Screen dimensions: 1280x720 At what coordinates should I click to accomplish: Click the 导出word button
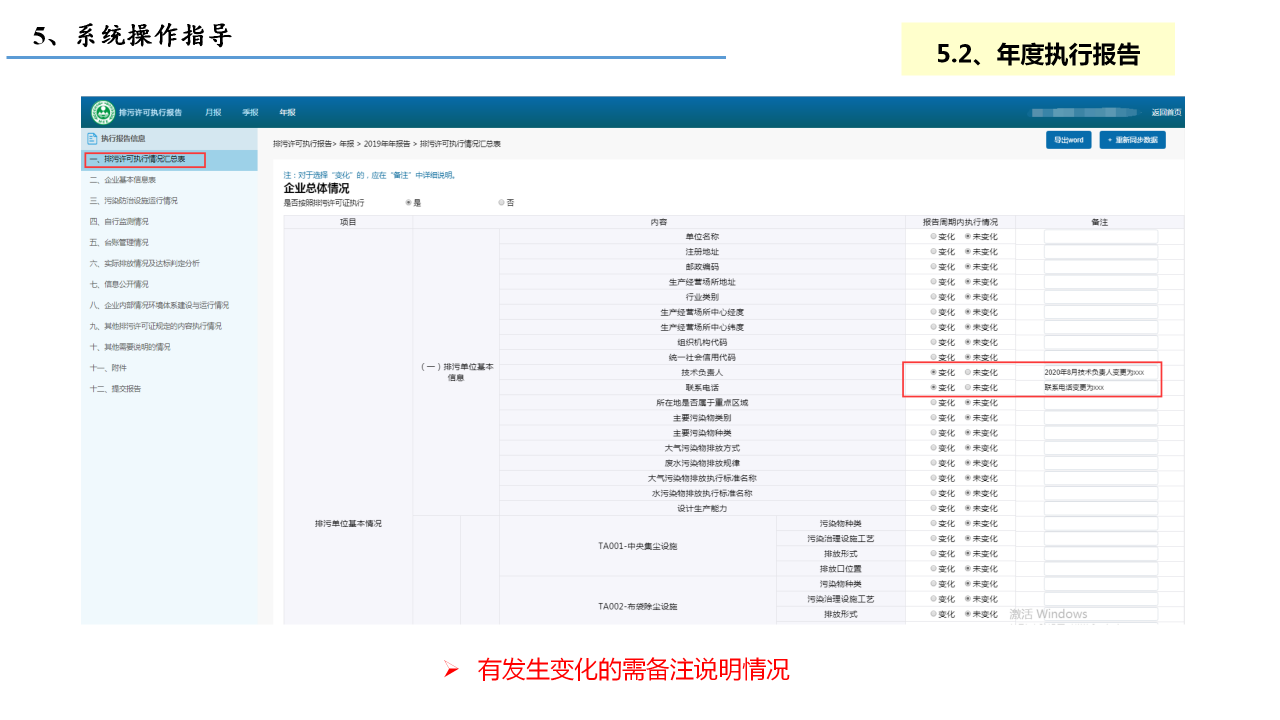[1068, 140]
